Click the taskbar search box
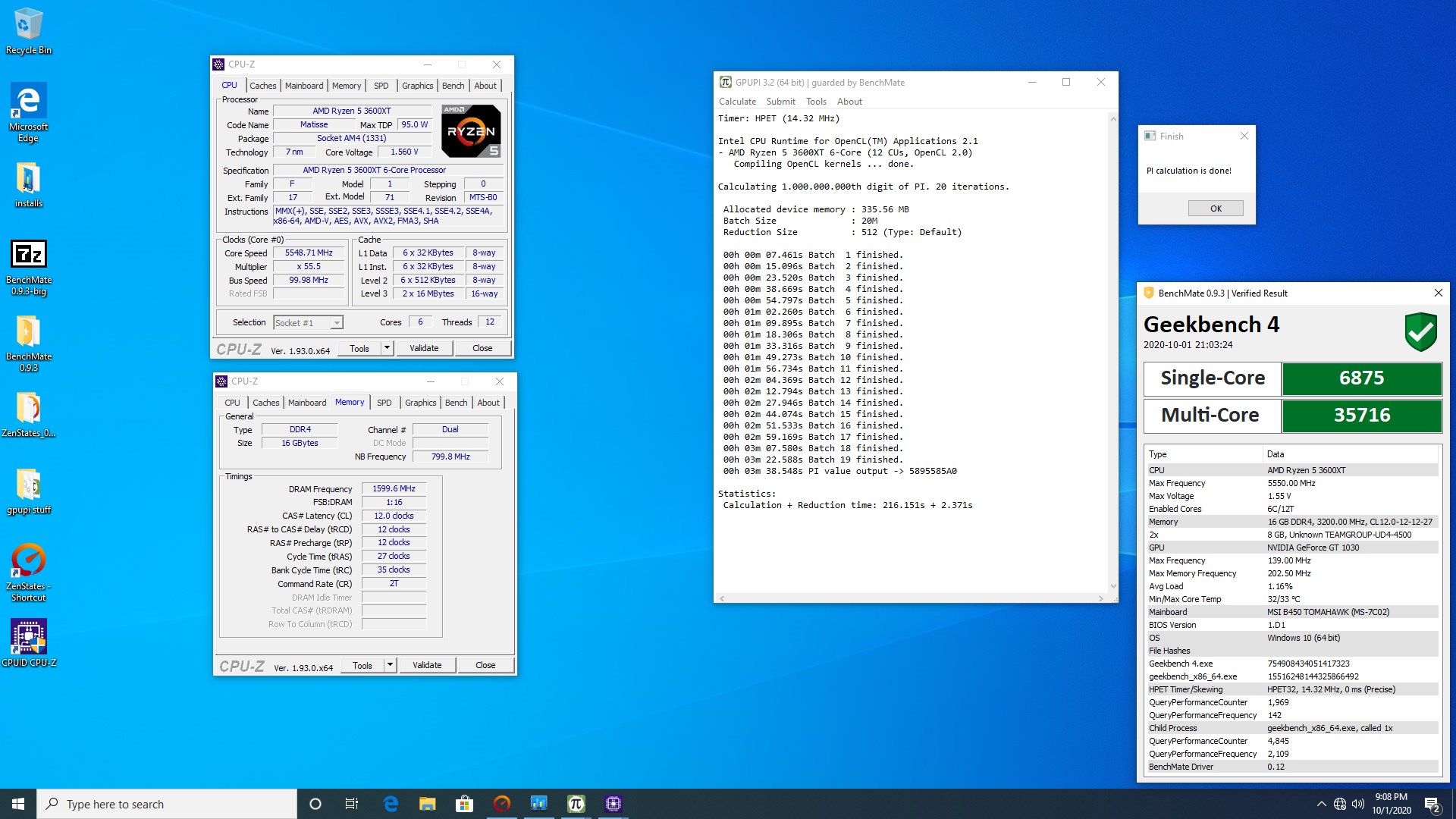The image size is (1456, 819). [x=167, y=804]
